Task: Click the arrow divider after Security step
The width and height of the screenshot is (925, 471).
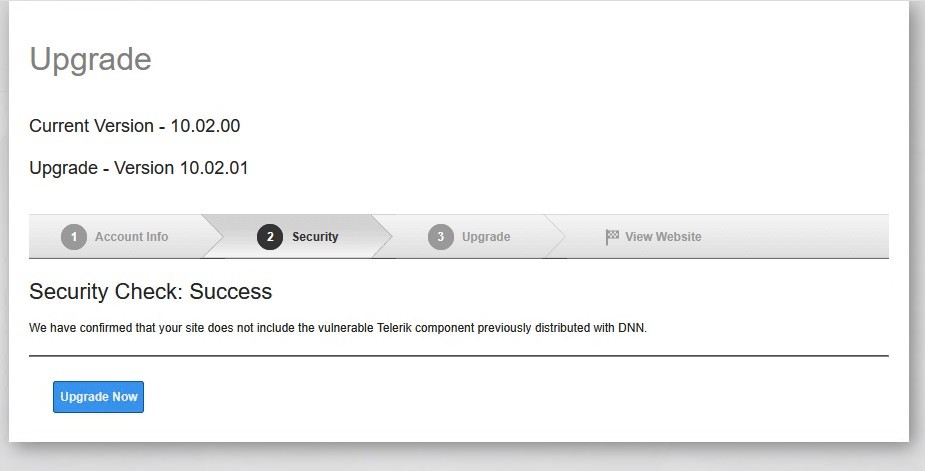Action: [x=384, y=237]
